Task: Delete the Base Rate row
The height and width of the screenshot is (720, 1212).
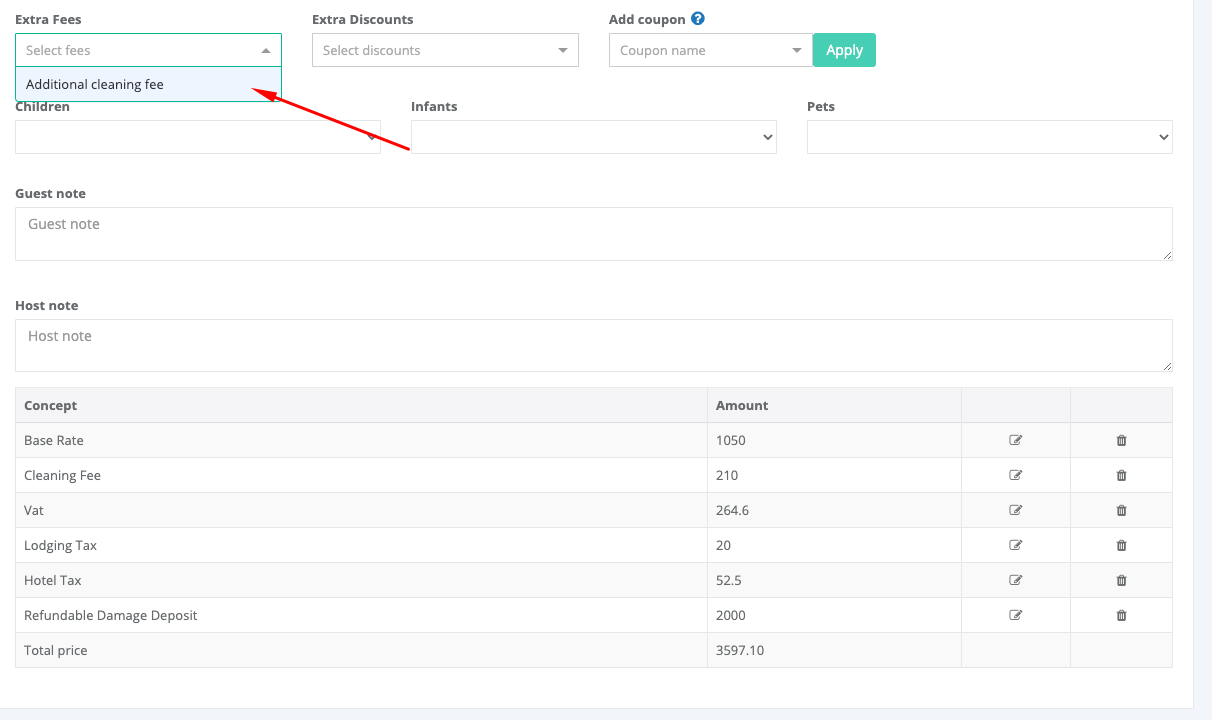Action: tap(1121, 440)
